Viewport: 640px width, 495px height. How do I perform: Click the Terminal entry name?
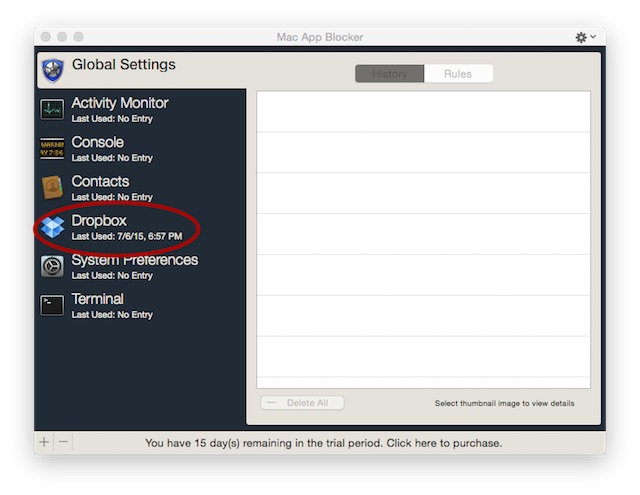pos(98,299)
